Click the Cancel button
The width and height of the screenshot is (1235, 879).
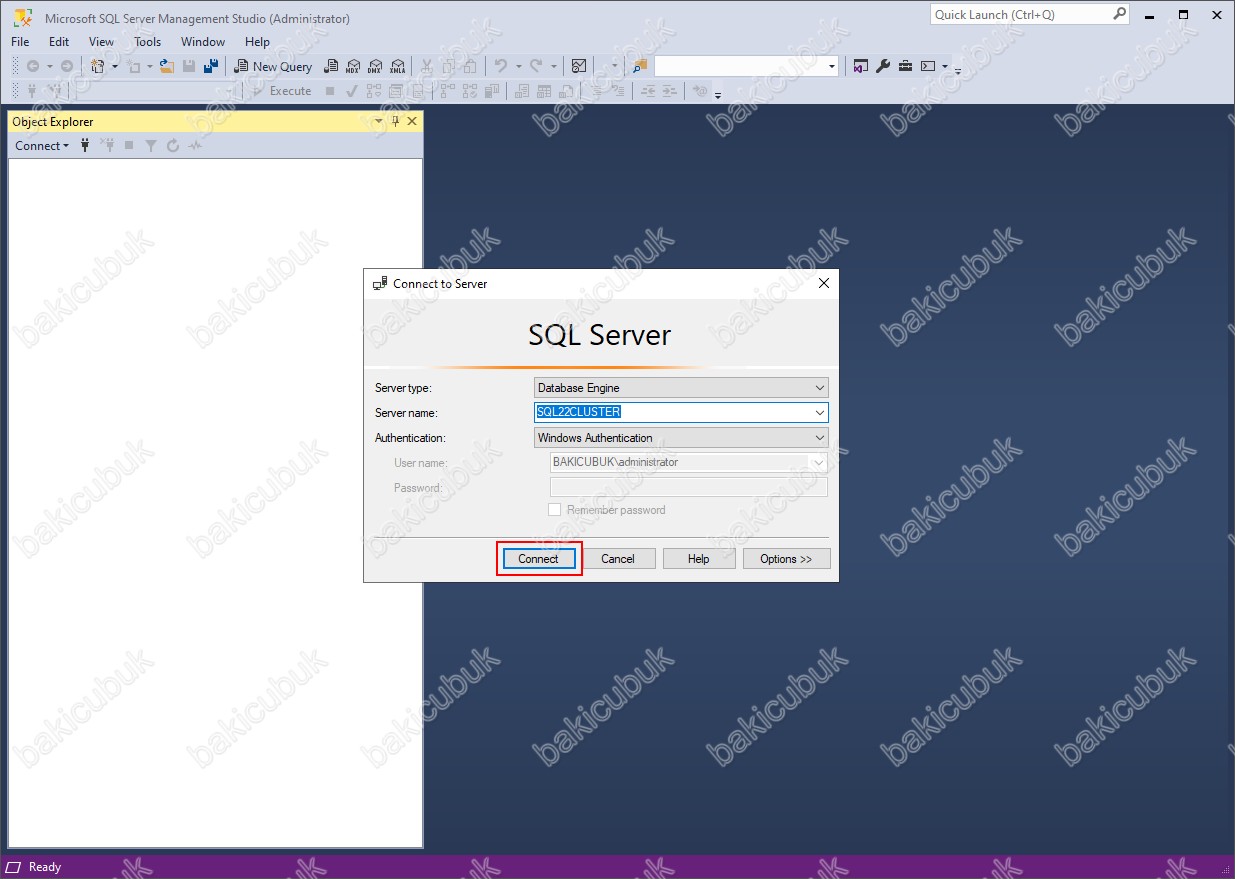coord(618,559)
